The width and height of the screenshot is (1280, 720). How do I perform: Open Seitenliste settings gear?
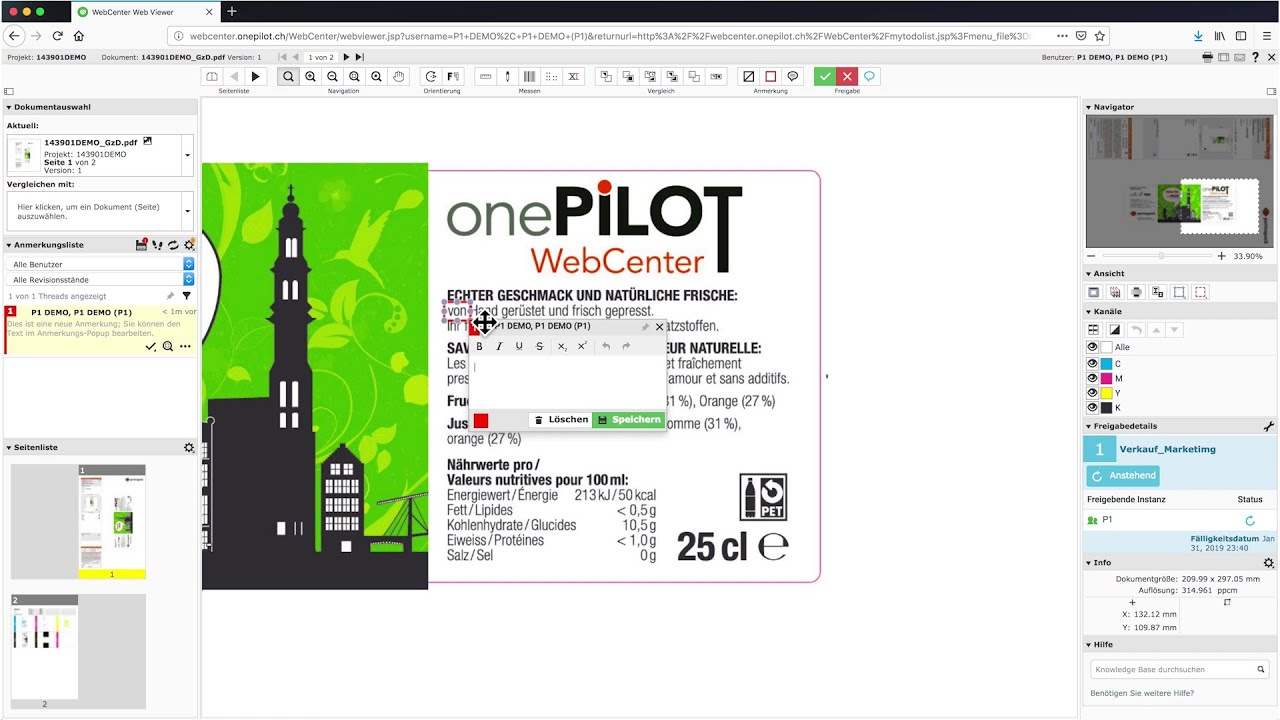pos(189,448)
